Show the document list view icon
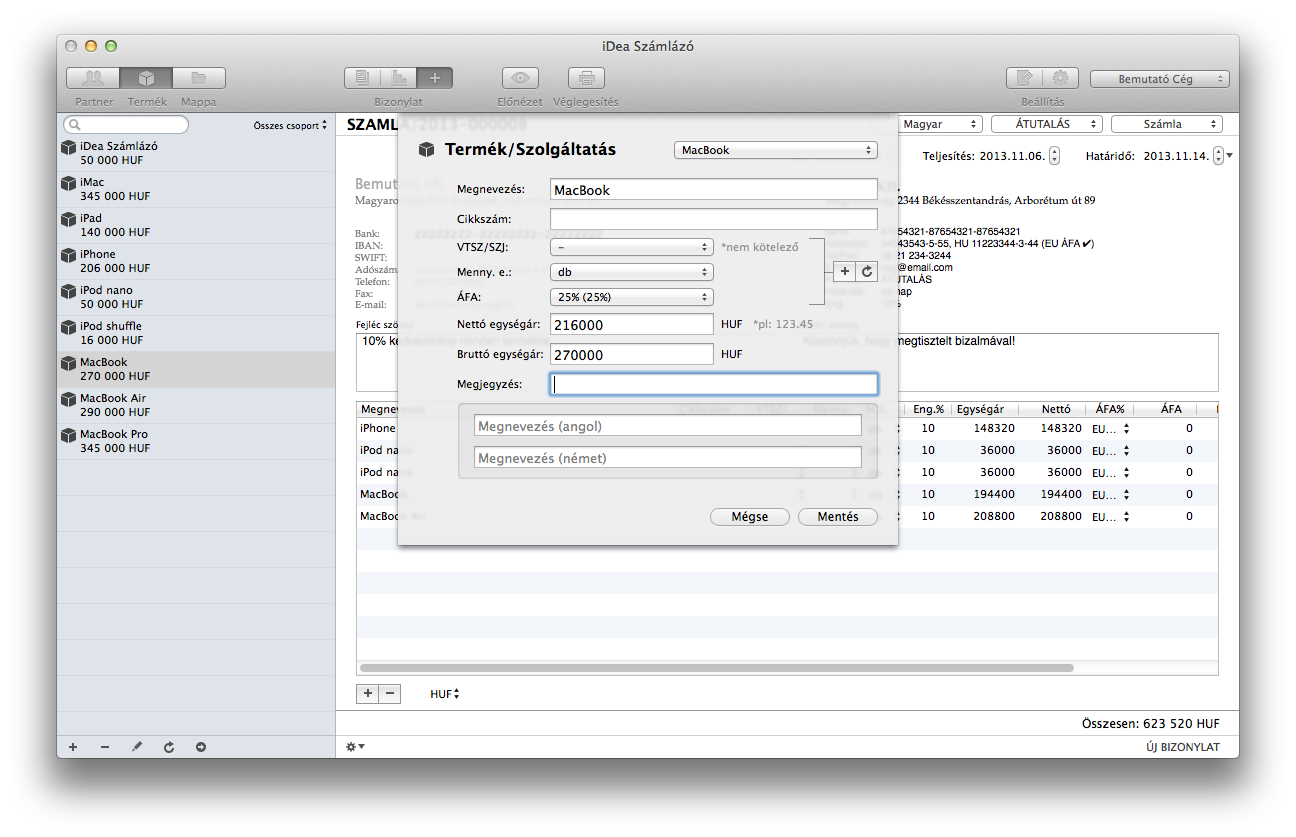Viewport: 1296px width, 837px height. [362, 78]
